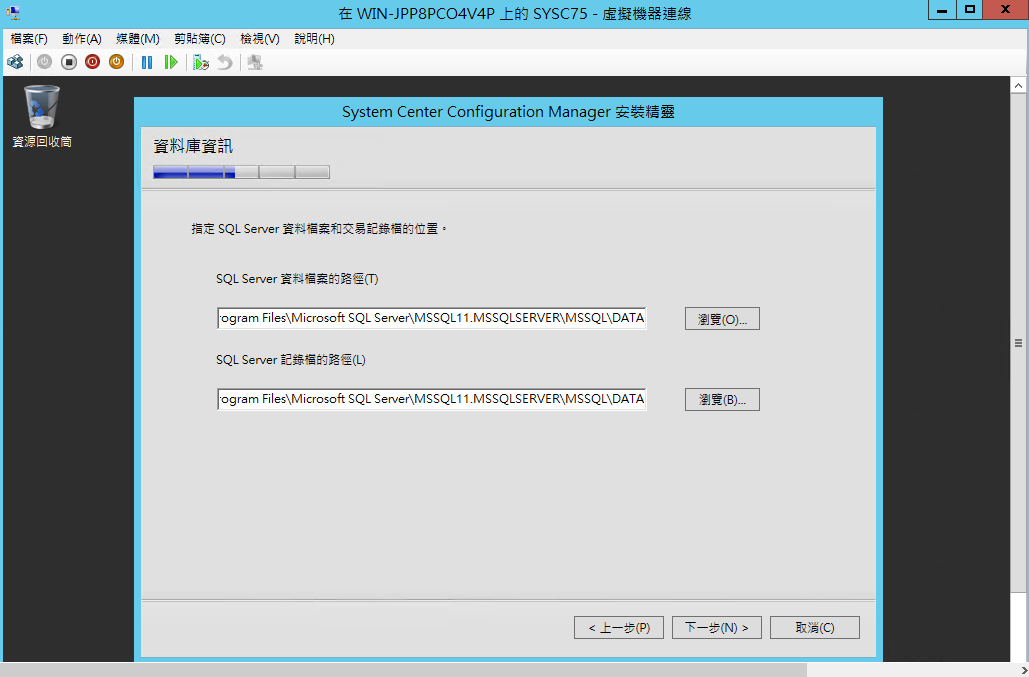Viewport: 1029px width, 677px height.
Task: Select the 資源回收筒 desktop icon
Action: [42, 117]
